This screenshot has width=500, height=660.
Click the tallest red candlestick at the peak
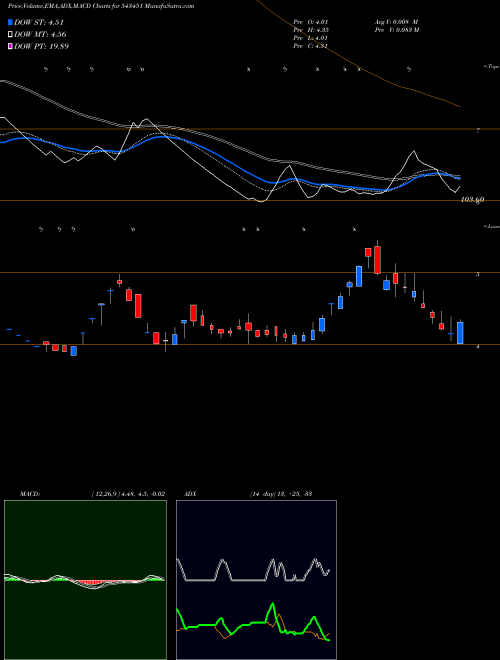pyautogui.click(x=378, y=260)
